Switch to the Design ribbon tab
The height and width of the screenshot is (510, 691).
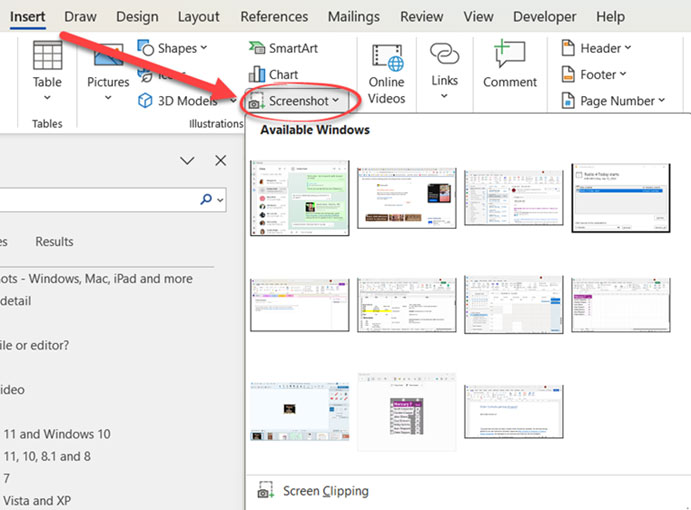click(x=137, y=17)
